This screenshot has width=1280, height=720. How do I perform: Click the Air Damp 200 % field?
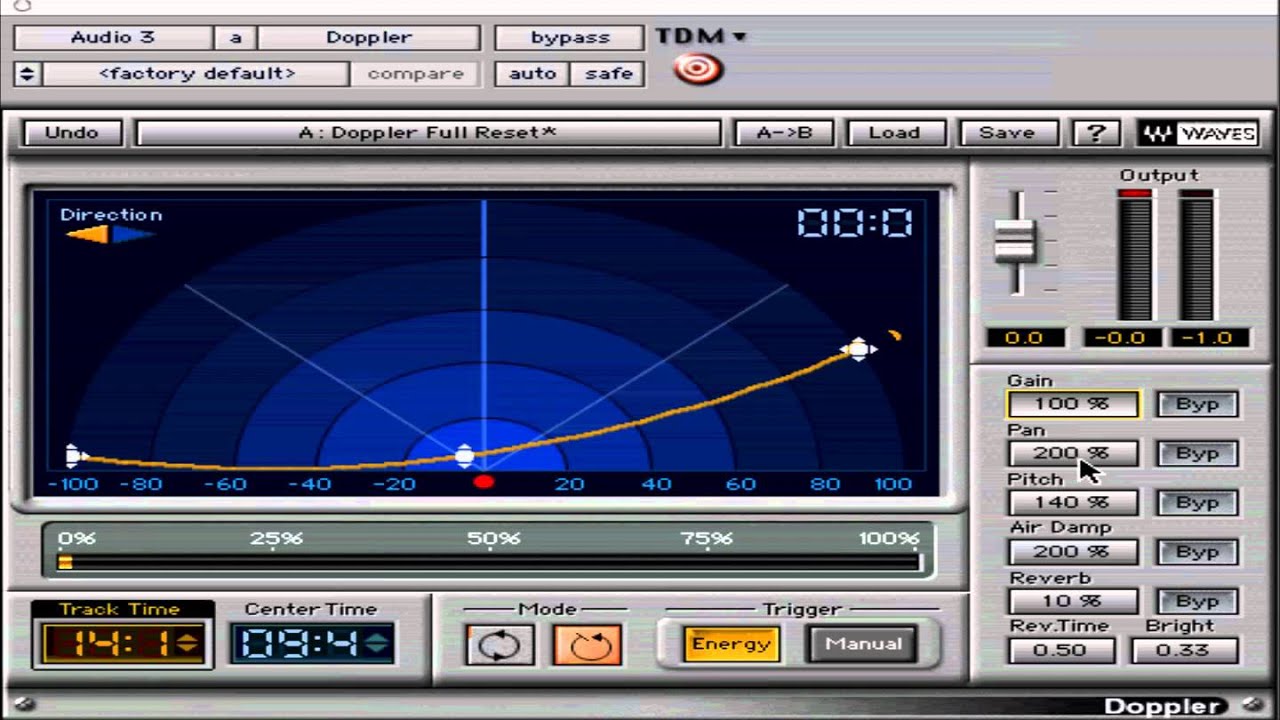click(1072, 551)
